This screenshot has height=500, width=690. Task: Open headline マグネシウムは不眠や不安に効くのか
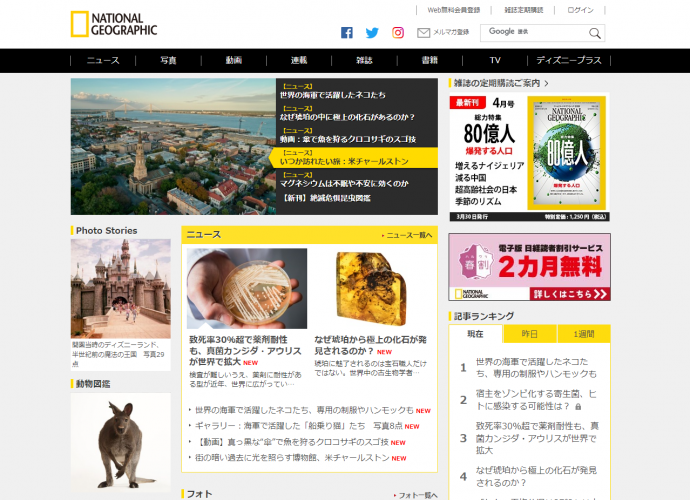pyautogui.click(x=344, y=183)
